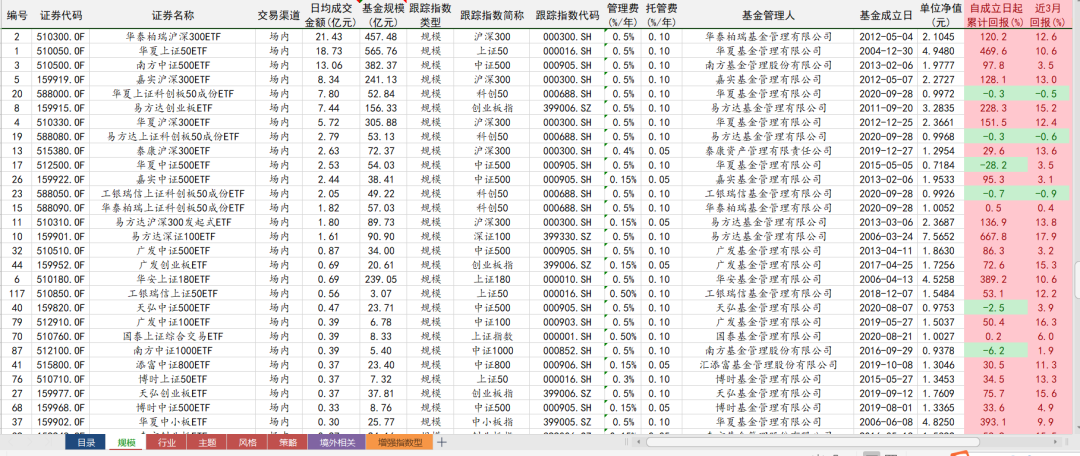Select cell 易方达深证100ETF
The height and width of the screenshot is (456, 1080).
coord(172,236)
